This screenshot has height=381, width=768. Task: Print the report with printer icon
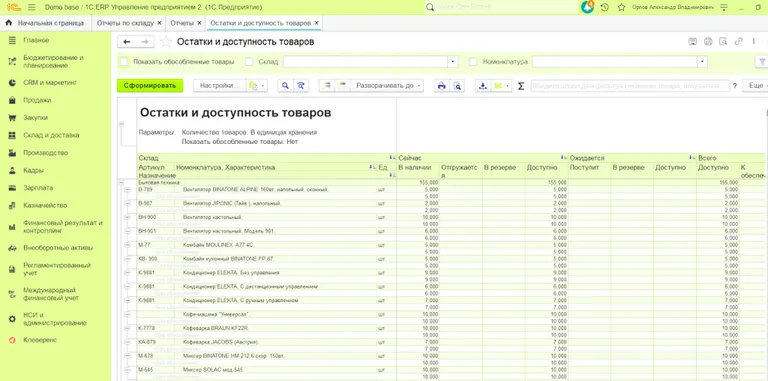[x=442, y=86]
